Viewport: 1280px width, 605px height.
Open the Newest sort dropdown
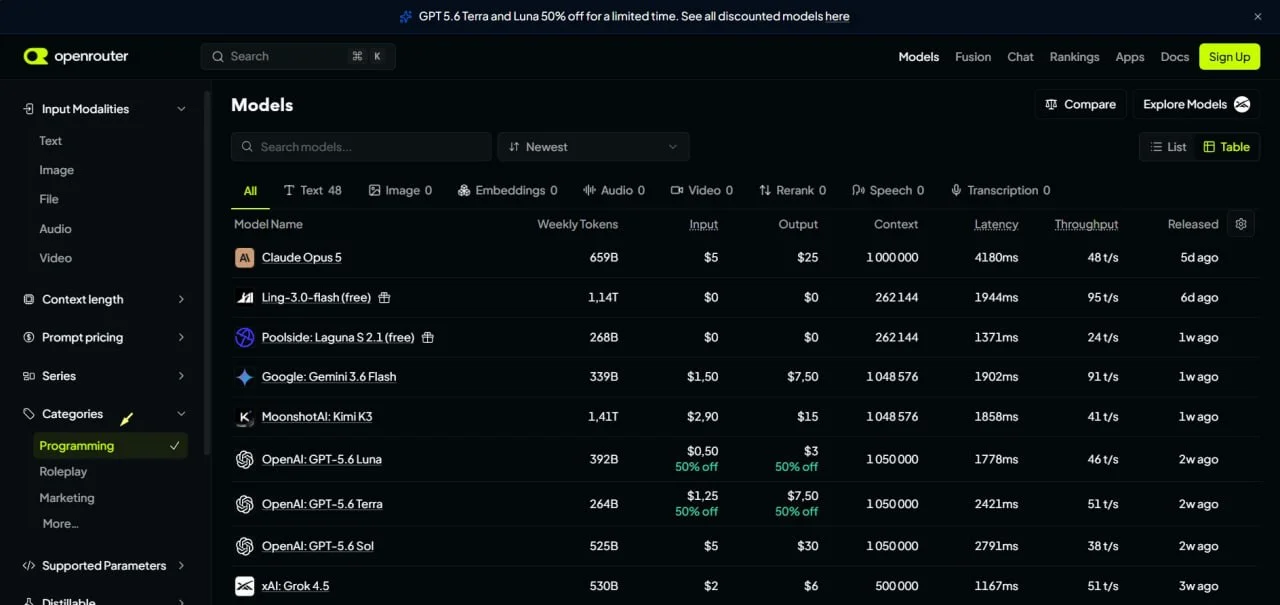coord(594,147)
